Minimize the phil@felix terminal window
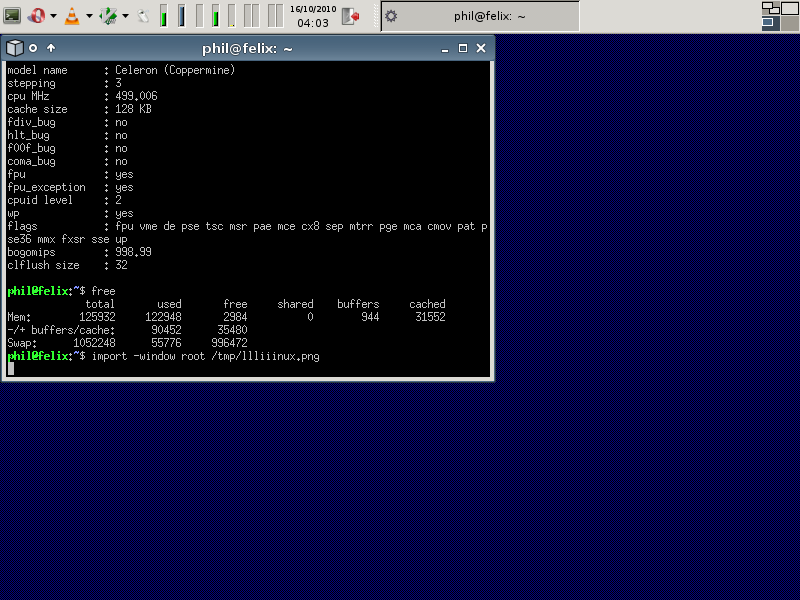The width and height of the screenshot is (800, 600). pos(445,47)
